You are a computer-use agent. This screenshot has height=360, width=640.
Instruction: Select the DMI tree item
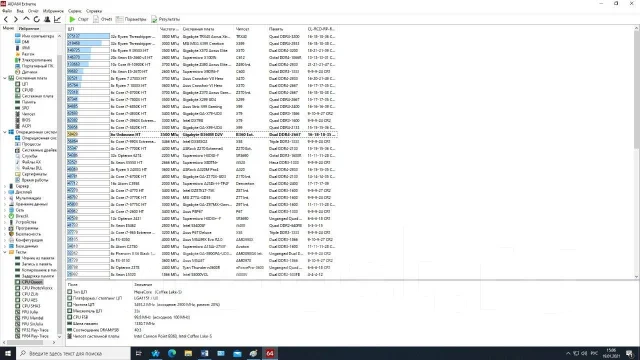[x=25, y=42]
